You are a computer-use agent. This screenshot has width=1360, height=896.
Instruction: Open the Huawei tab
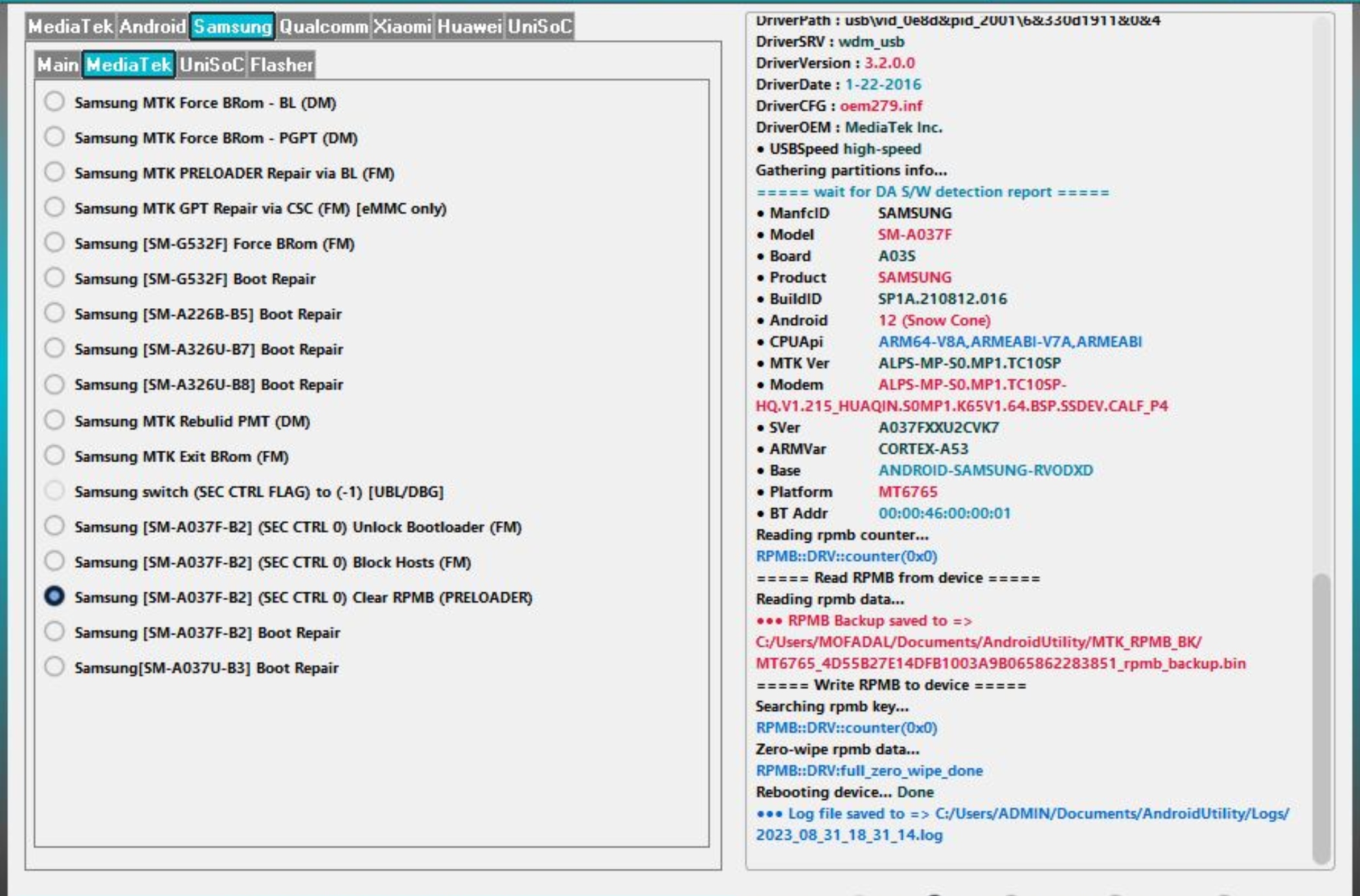pos(470,27)
